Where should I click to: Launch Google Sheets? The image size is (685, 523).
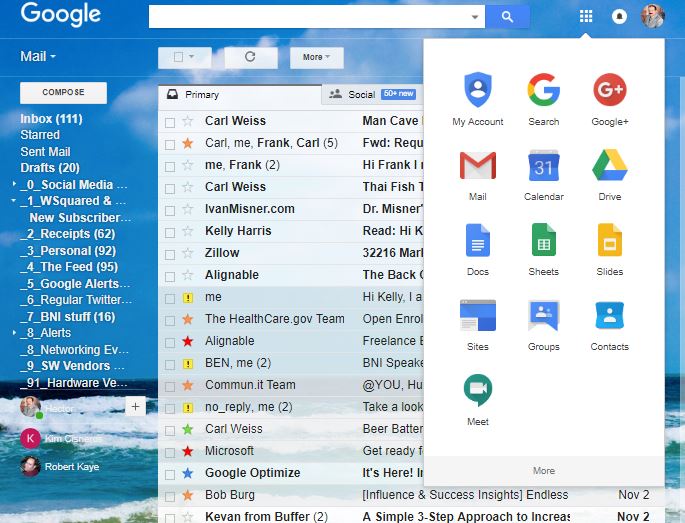coord(543,249)
